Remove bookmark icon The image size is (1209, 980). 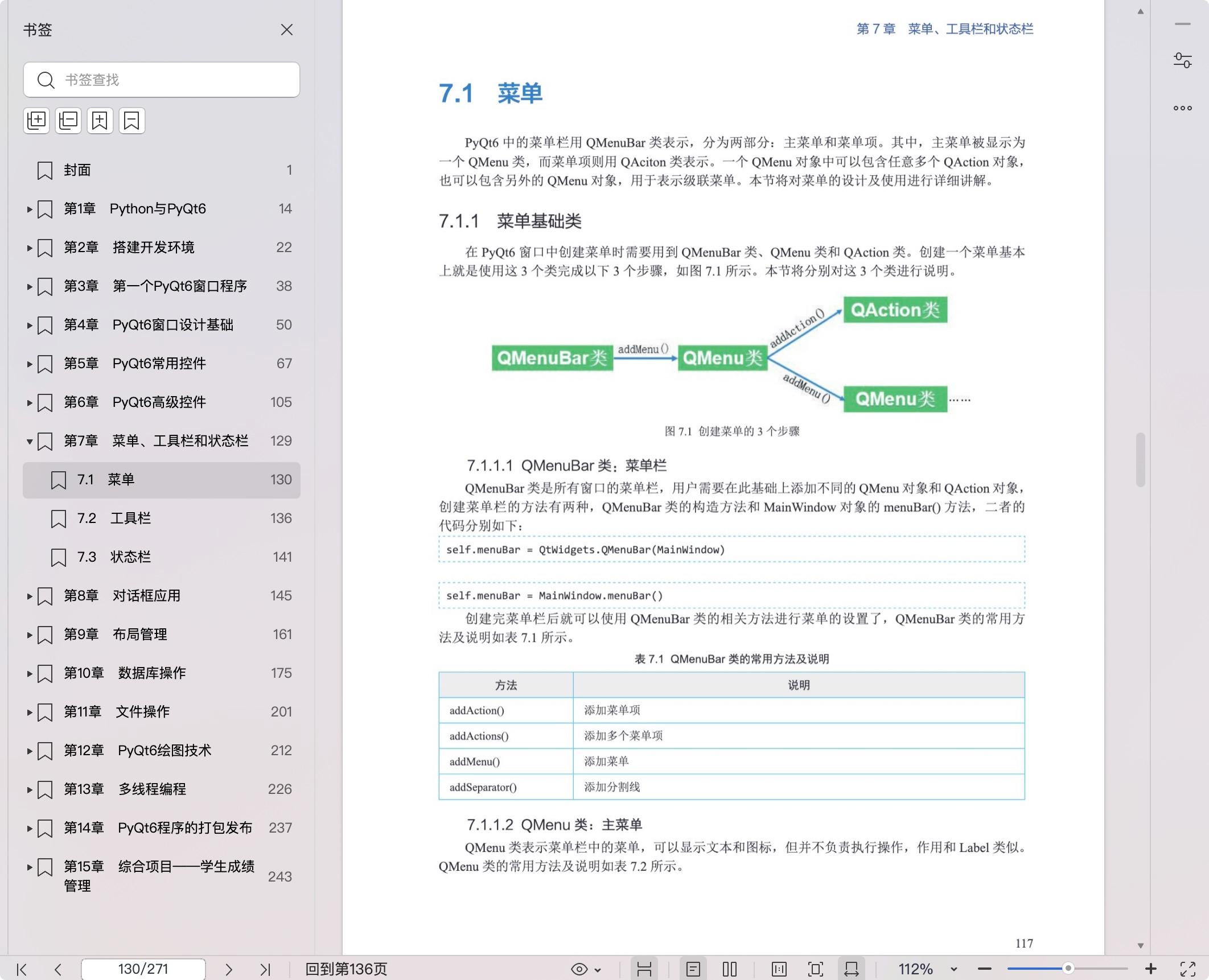click(x=132, y=120)
